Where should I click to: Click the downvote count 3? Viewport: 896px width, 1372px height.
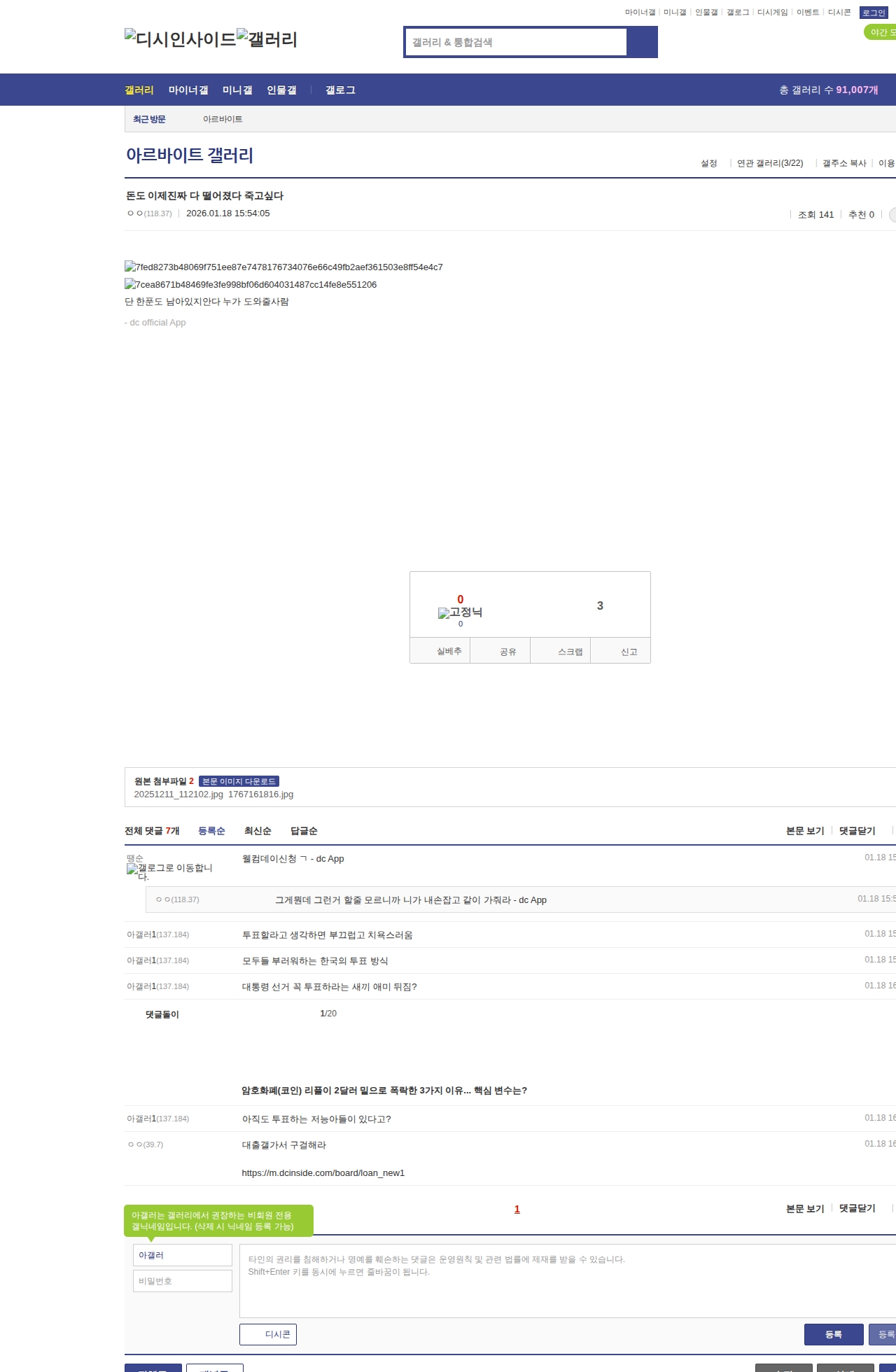[600, 605]
